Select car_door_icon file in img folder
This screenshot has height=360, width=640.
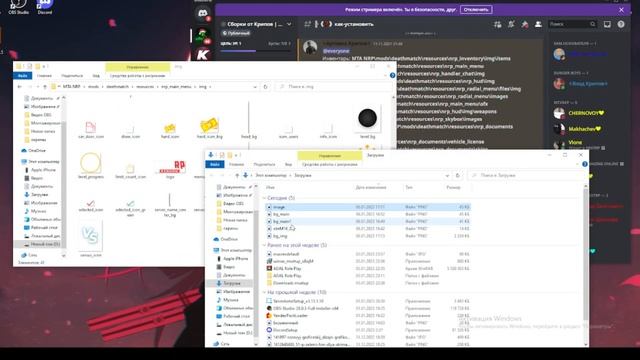[91, 130]
